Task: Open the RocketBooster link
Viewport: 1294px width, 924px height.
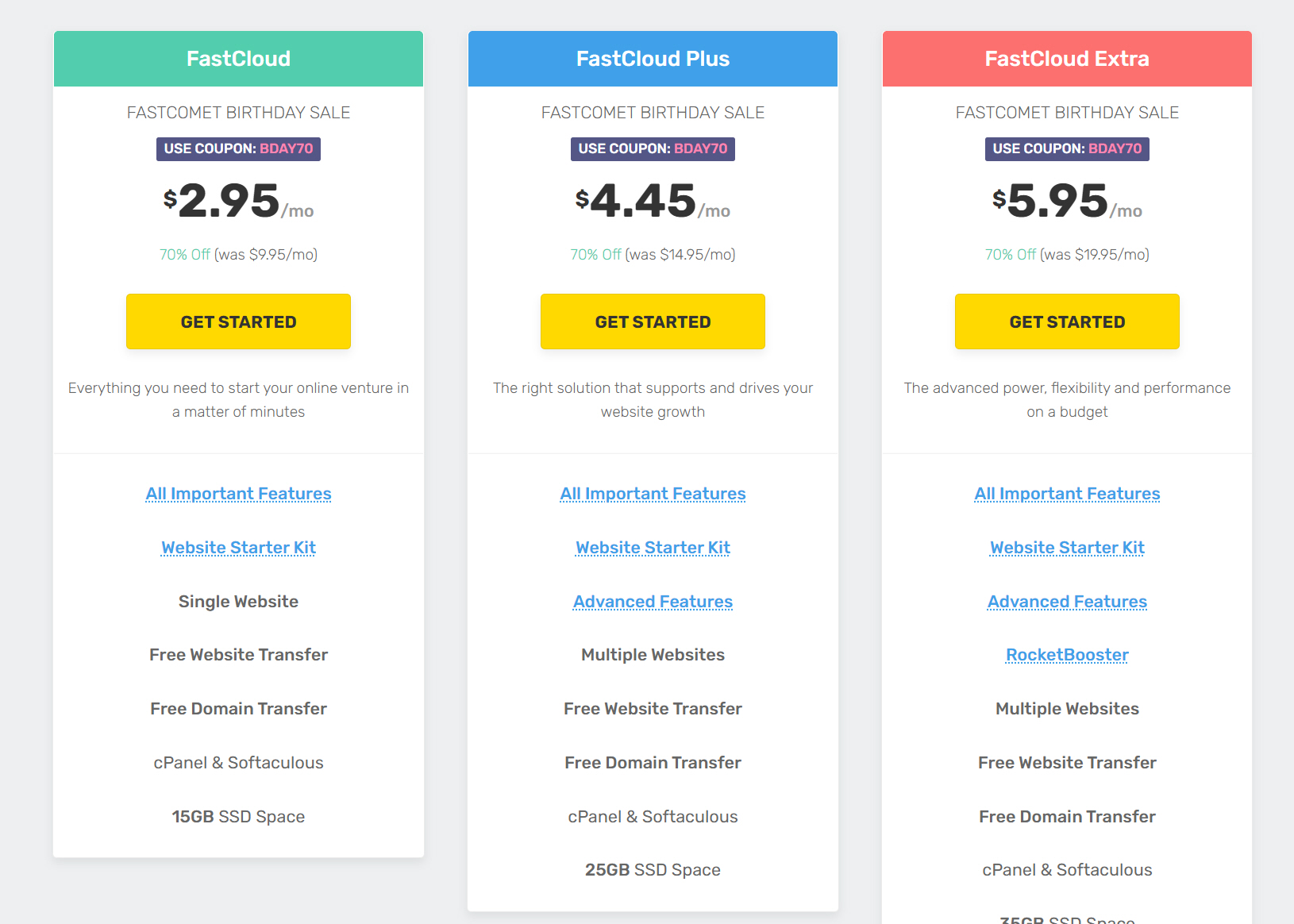Action: pos(1067,655)
